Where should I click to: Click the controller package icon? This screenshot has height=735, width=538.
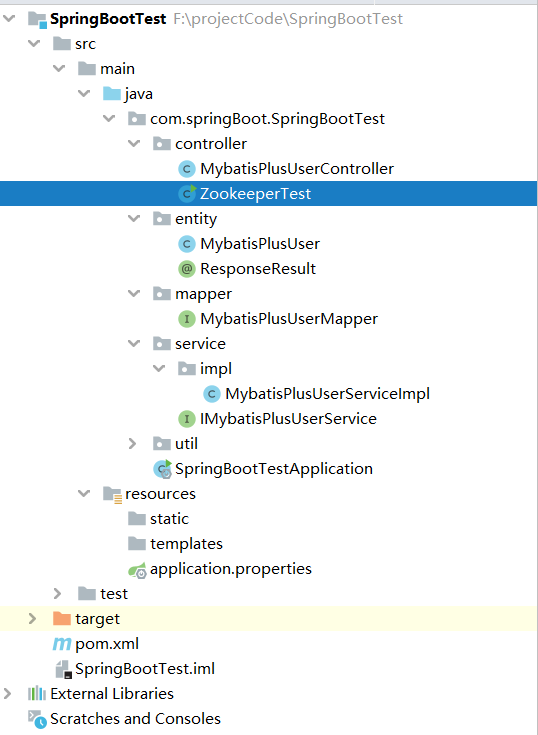162,144
